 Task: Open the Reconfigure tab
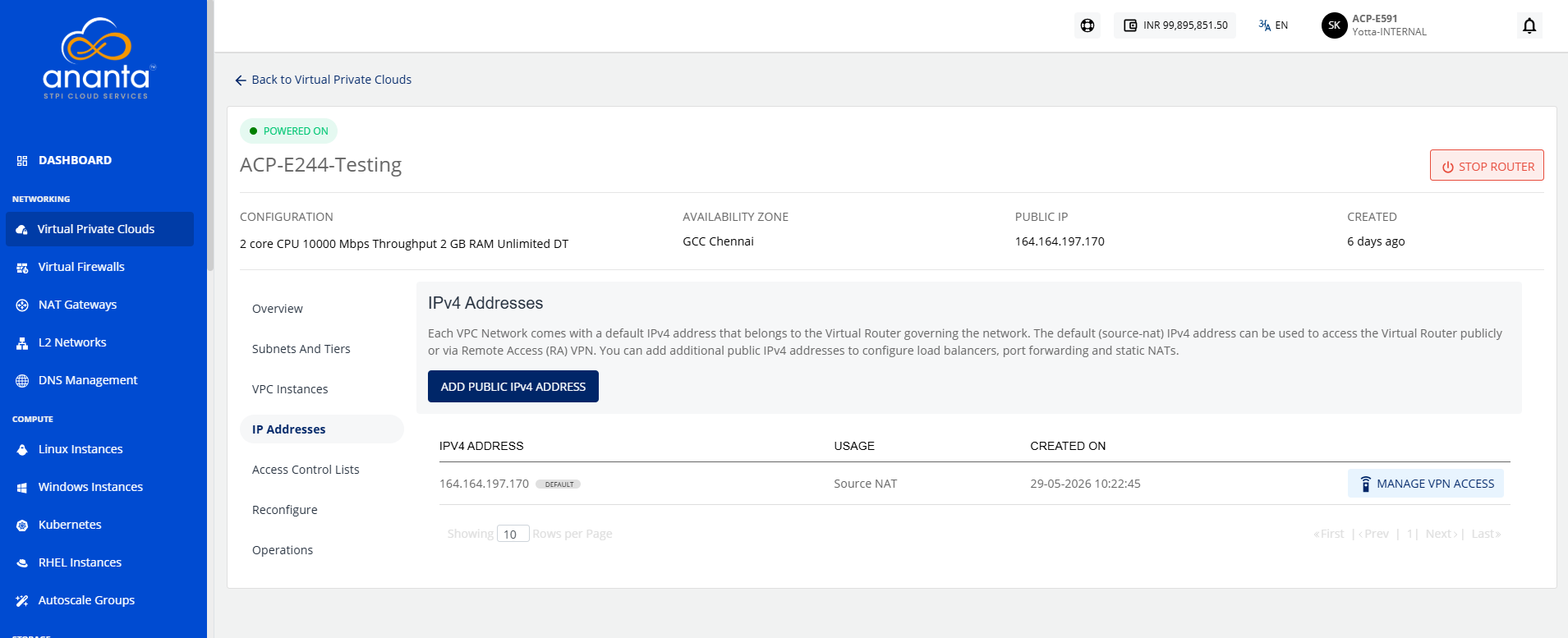(285, 510)
